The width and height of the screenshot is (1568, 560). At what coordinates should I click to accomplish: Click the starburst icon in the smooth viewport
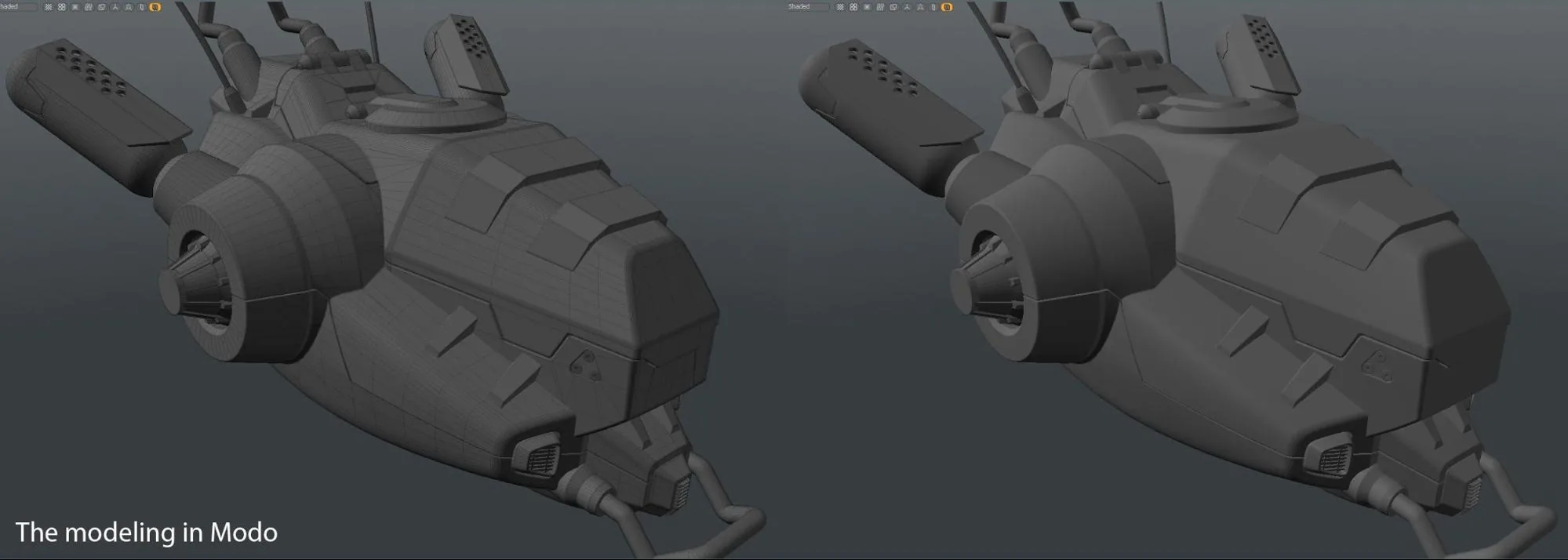click(x=867, y=7)
